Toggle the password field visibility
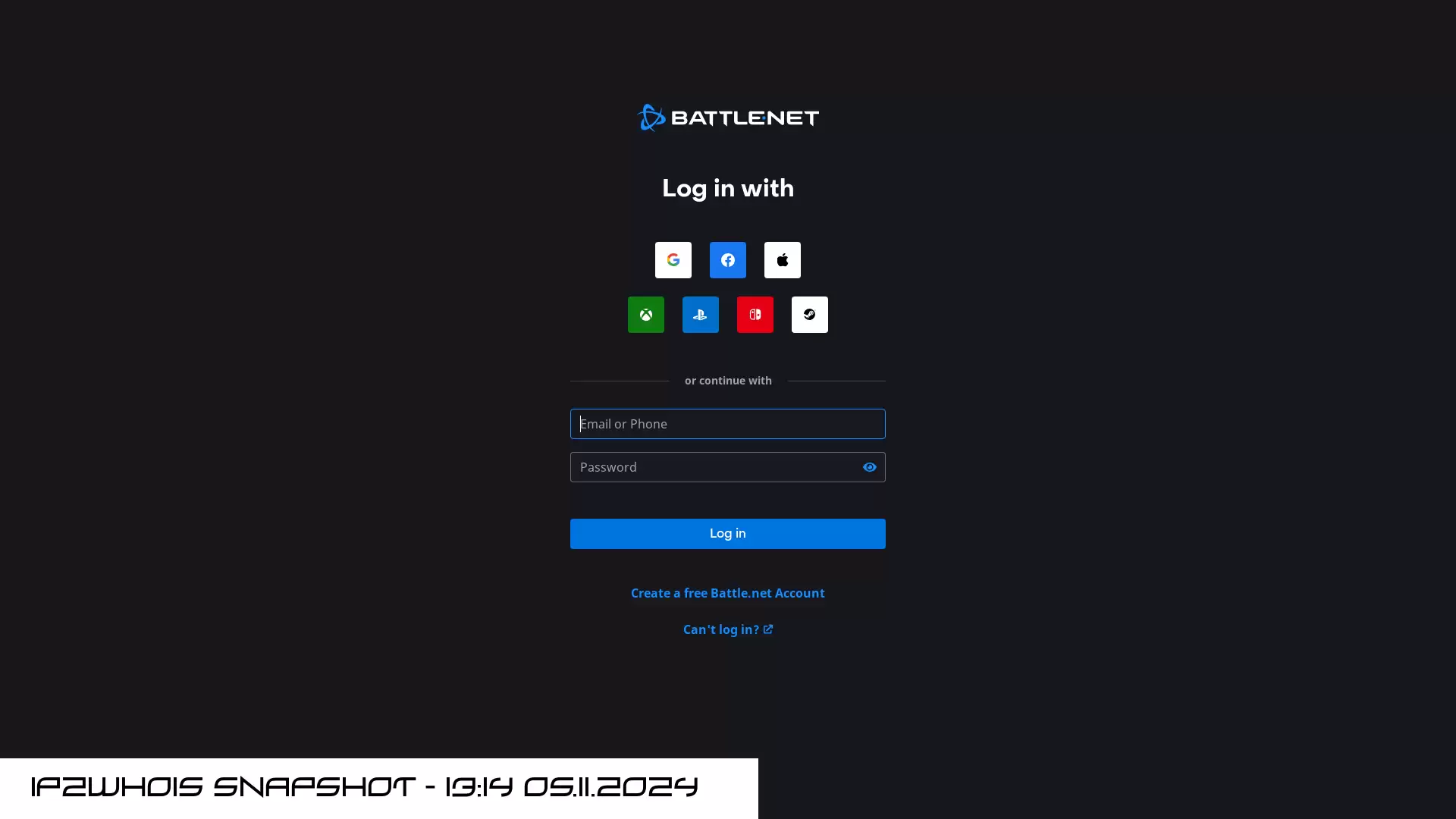The image size is (1456, 819). click(x=869, y=467)
